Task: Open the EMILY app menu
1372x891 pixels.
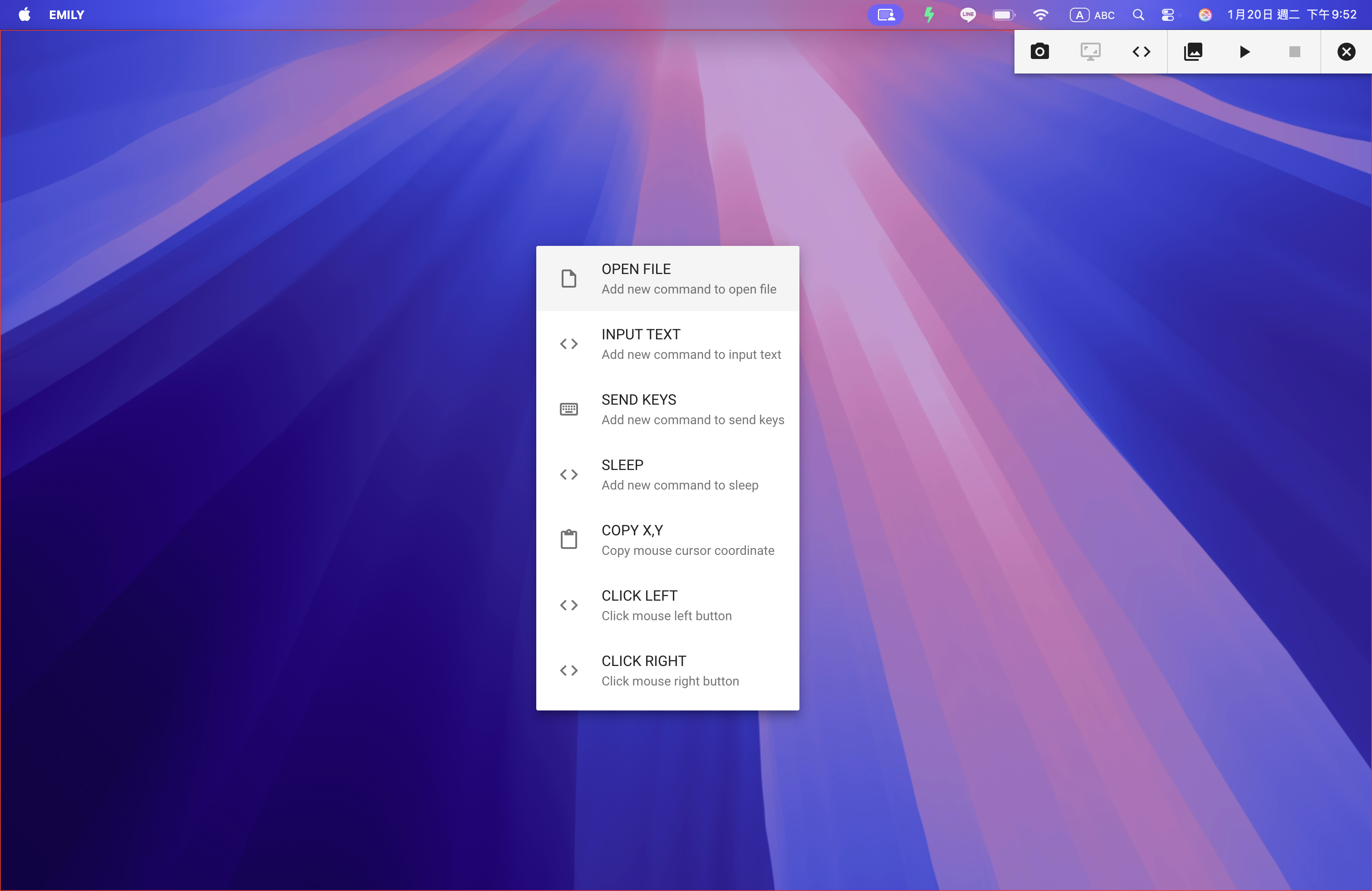Action: pyautogui.click(x=66, y=15)
